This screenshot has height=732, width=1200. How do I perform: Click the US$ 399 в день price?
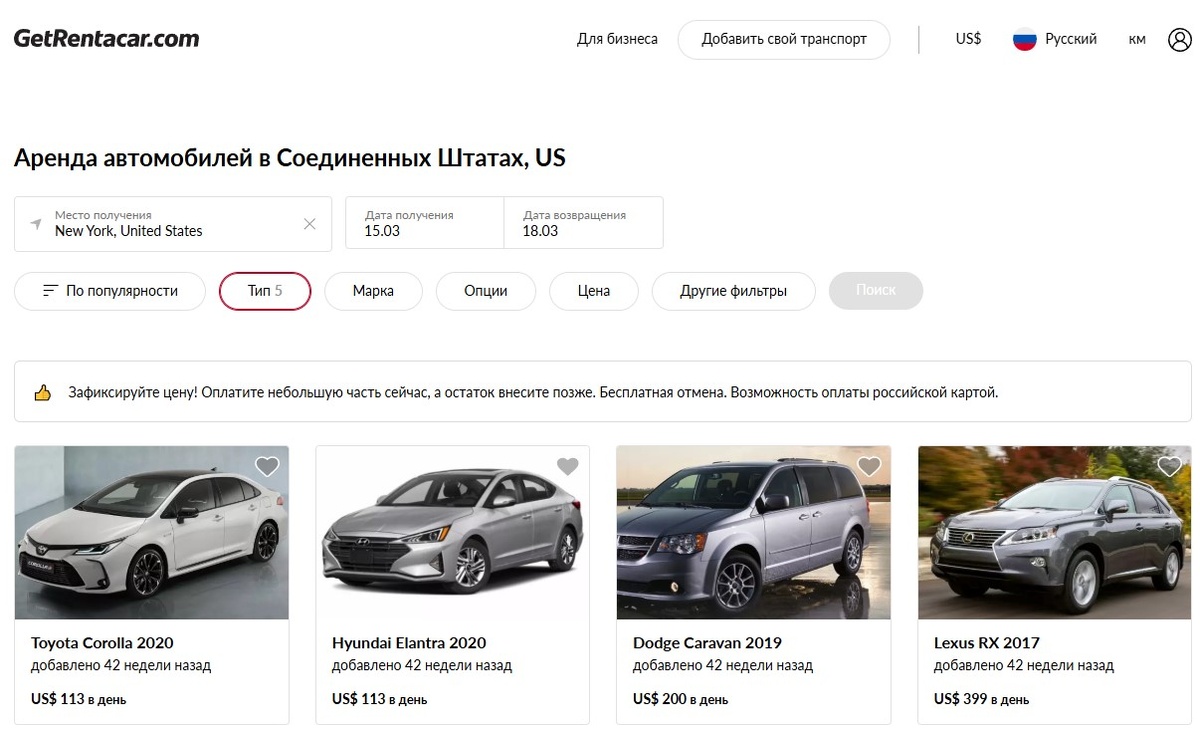(x=981, y=699)
